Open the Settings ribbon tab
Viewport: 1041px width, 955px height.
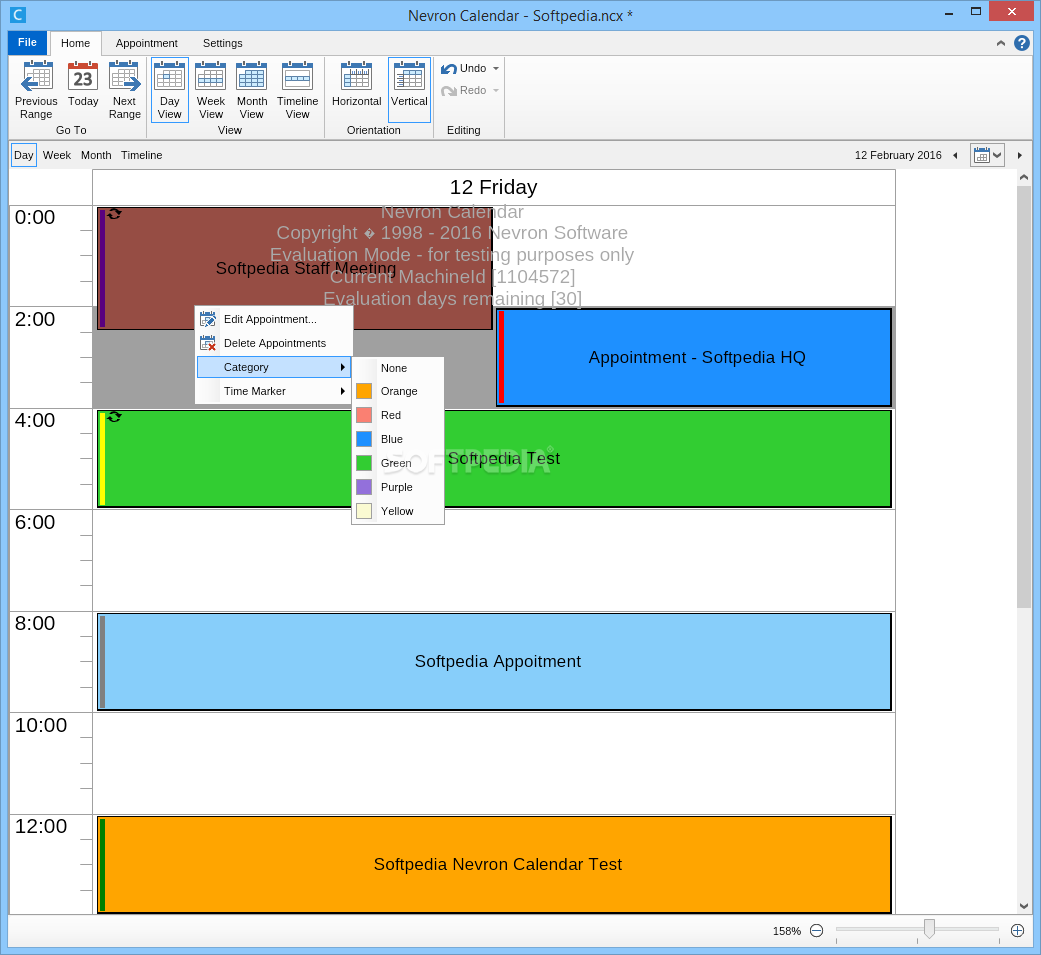(x=222, y=43)
